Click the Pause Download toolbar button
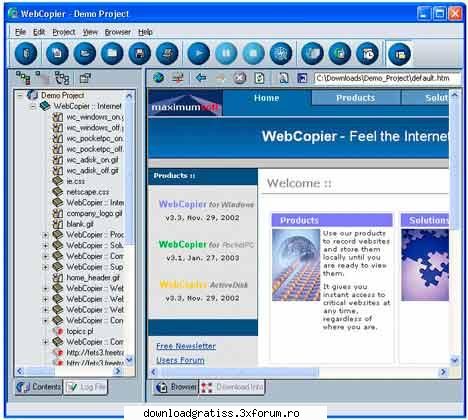This screenshot has width=468, height=420. (226, 53)
